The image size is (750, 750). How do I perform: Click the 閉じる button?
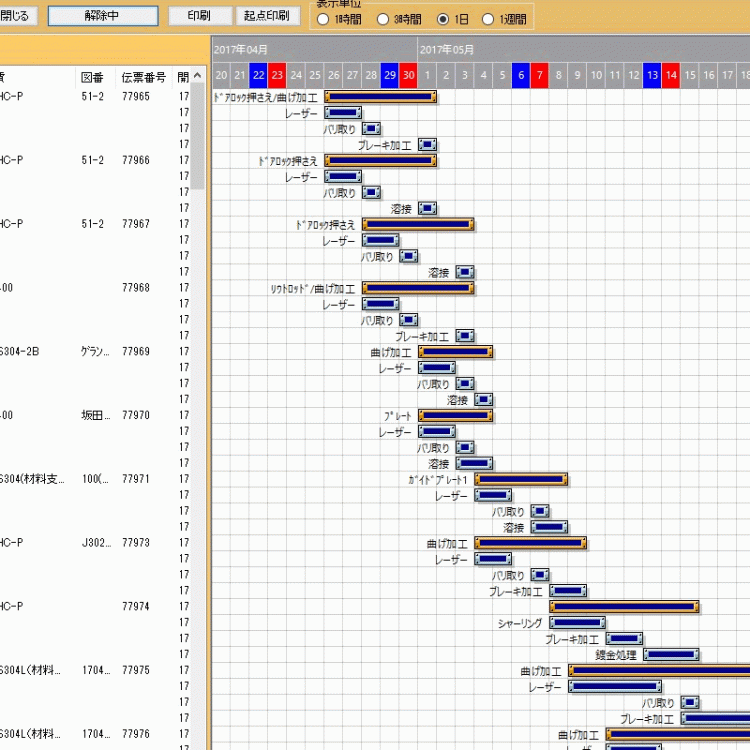(18, 15)
